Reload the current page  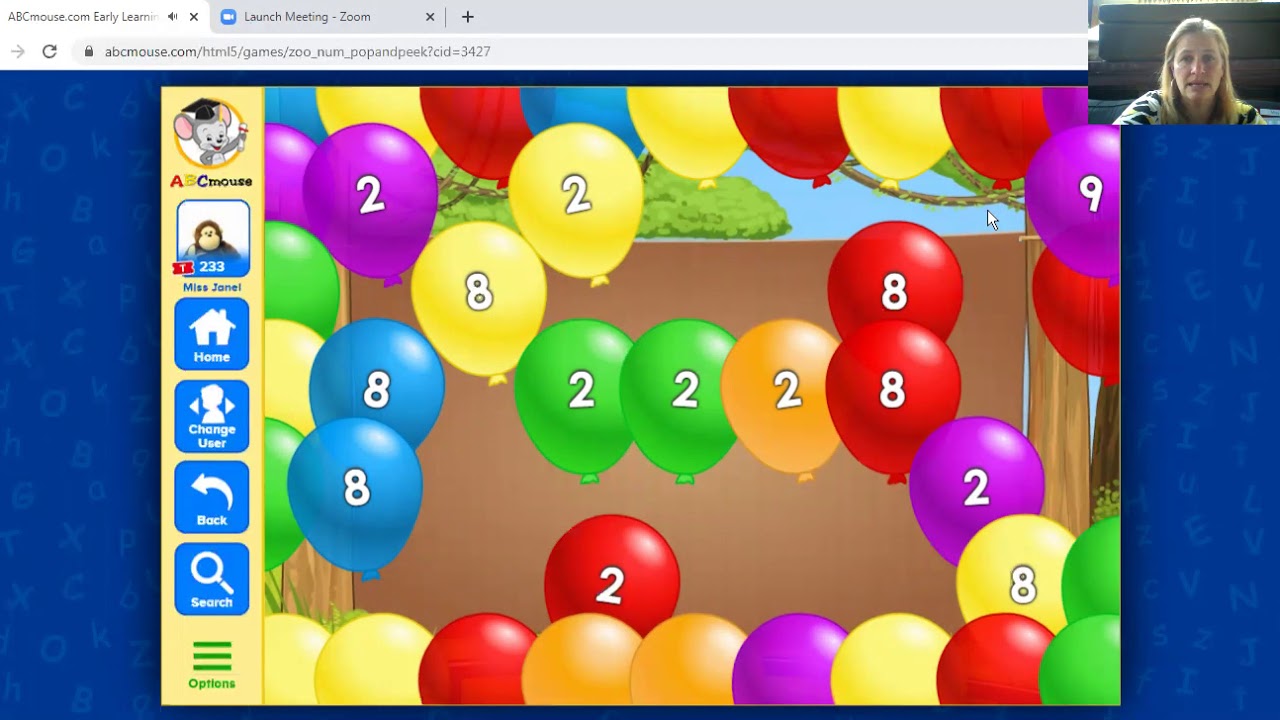tap(49, 51)
